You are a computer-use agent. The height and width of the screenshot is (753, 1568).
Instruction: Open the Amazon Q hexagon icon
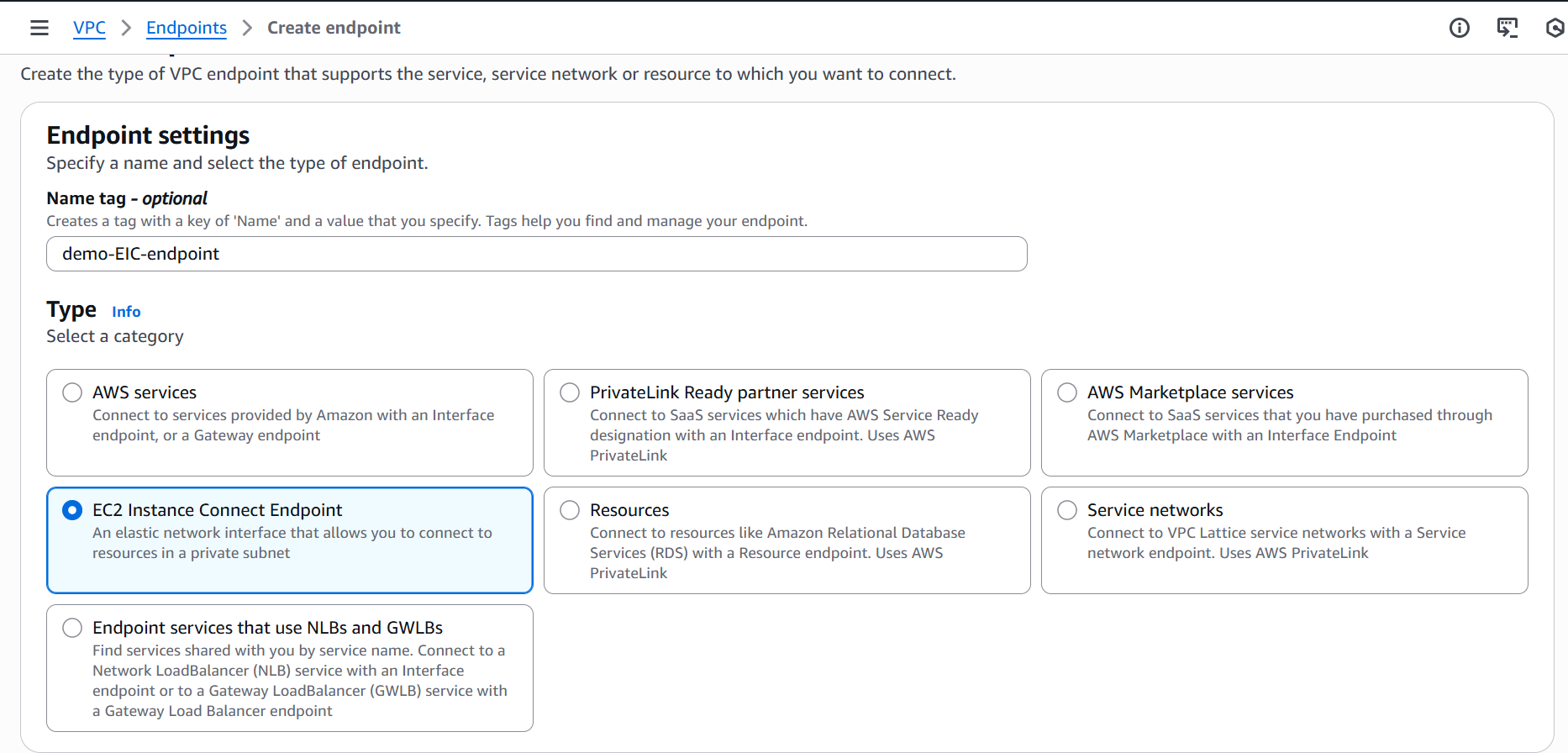[x=1555, y=28]
